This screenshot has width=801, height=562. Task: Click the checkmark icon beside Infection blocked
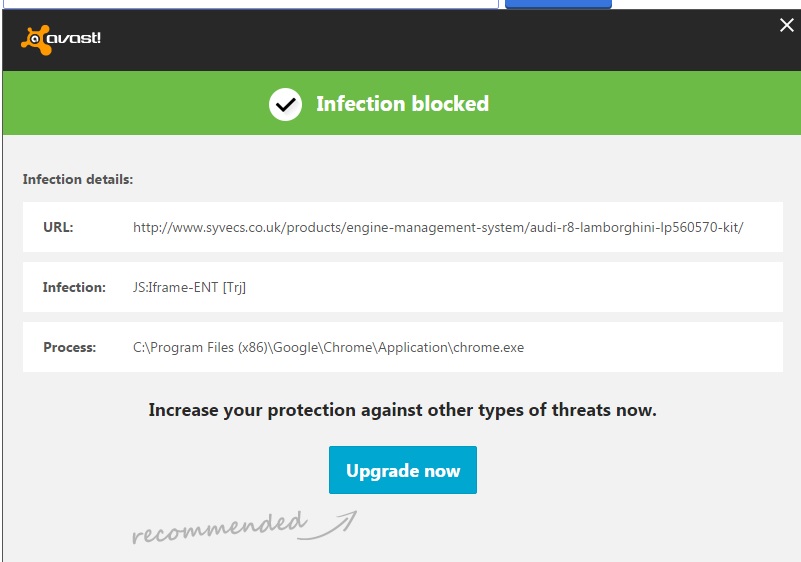click(x=286, y=104)
